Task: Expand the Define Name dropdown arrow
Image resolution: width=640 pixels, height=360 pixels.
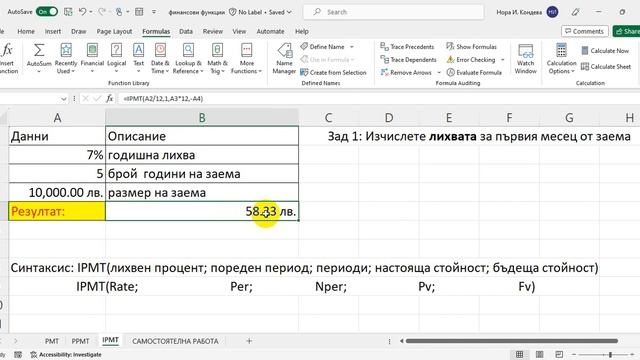Action: pyautogui.click(x=351, y=47)
